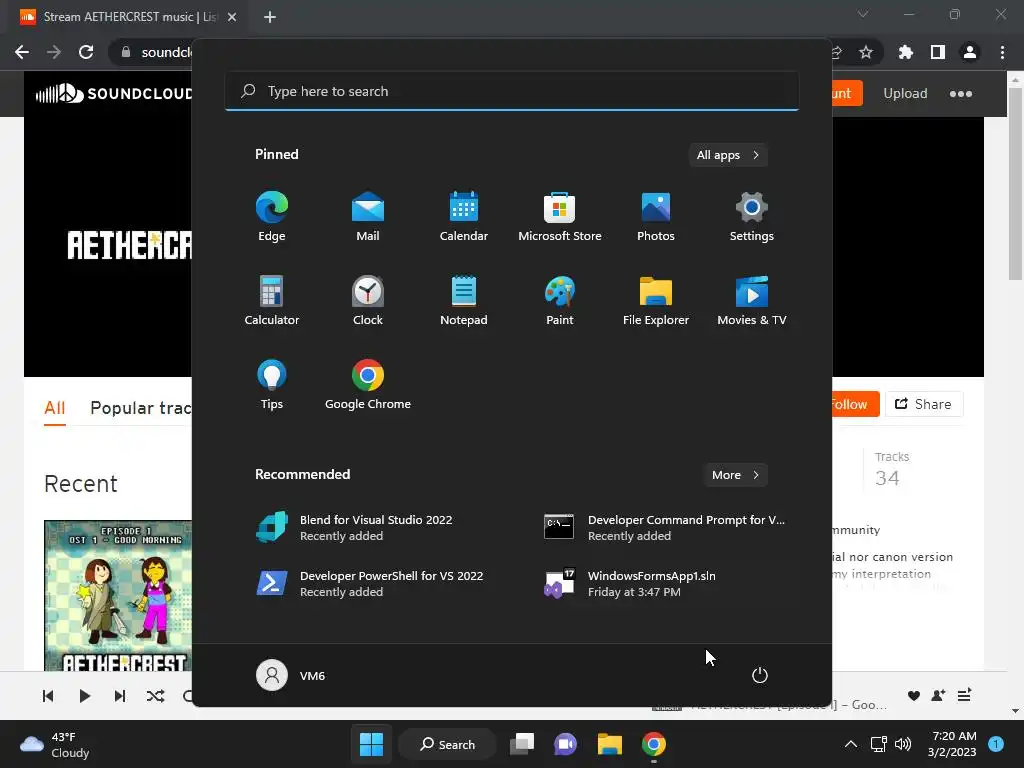Like the playing track heart icon
The image size is (1024, 768).
coord(914,696)
